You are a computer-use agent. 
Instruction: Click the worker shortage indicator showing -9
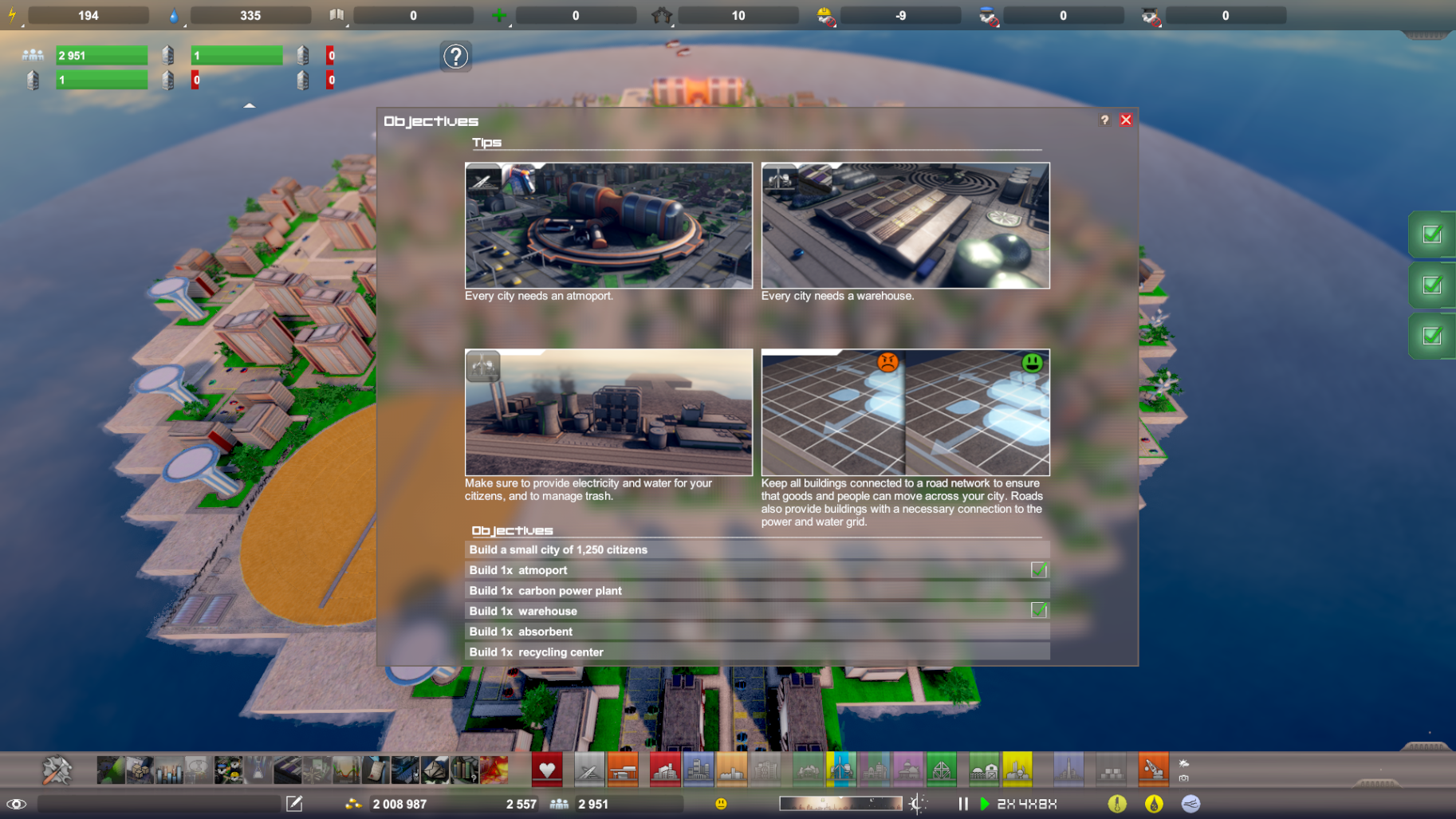click(x=901, y=15)
